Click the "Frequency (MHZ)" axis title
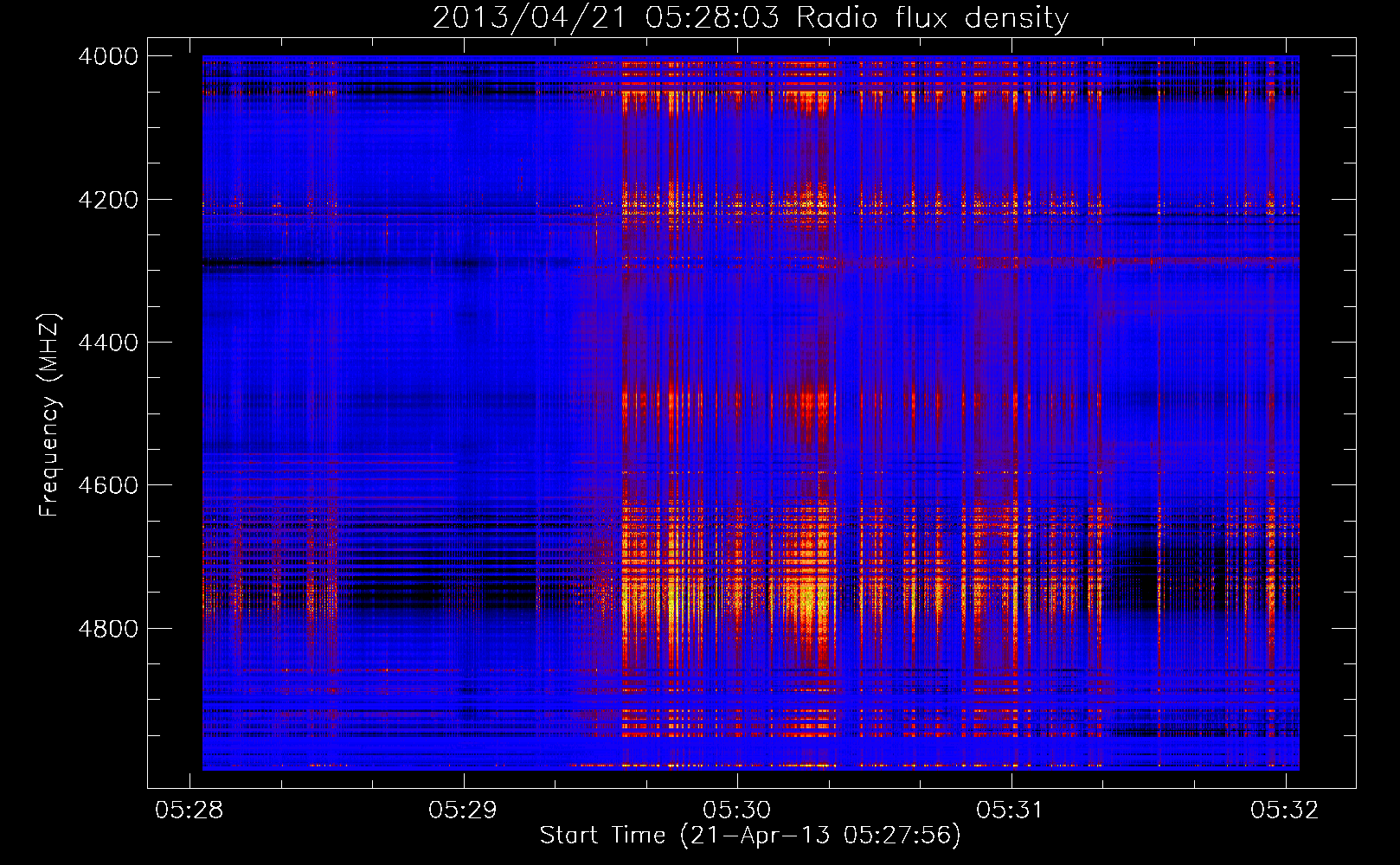The width and height of the screenshot is (1400, 865). [x=49, y=415]
